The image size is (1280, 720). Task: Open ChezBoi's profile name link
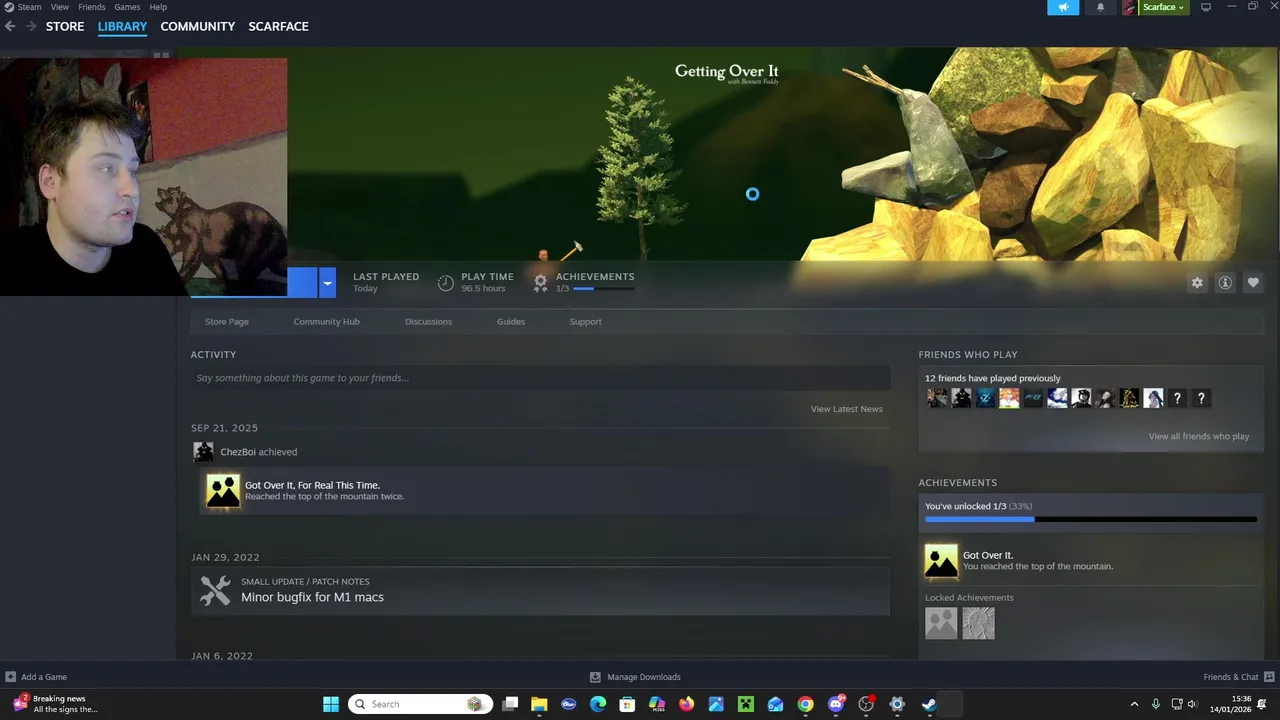coord(238,452)
